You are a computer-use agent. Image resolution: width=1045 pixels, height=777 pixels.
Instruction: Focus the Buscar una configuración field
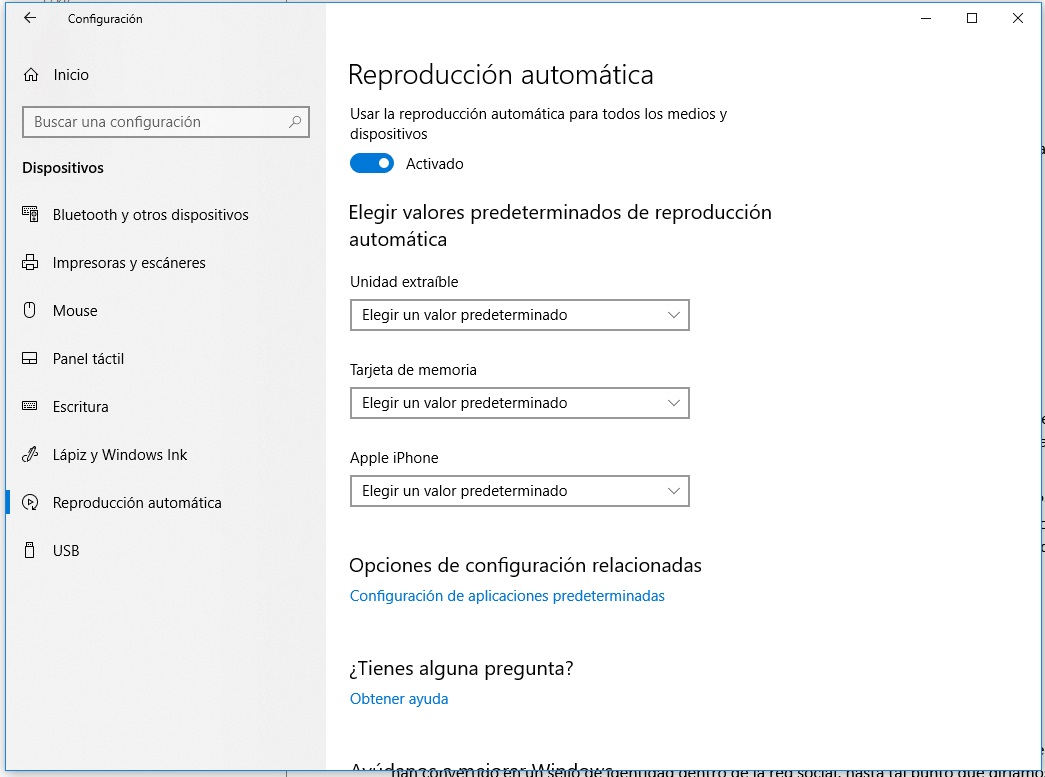pyautogui.click(x=155, y=122)
